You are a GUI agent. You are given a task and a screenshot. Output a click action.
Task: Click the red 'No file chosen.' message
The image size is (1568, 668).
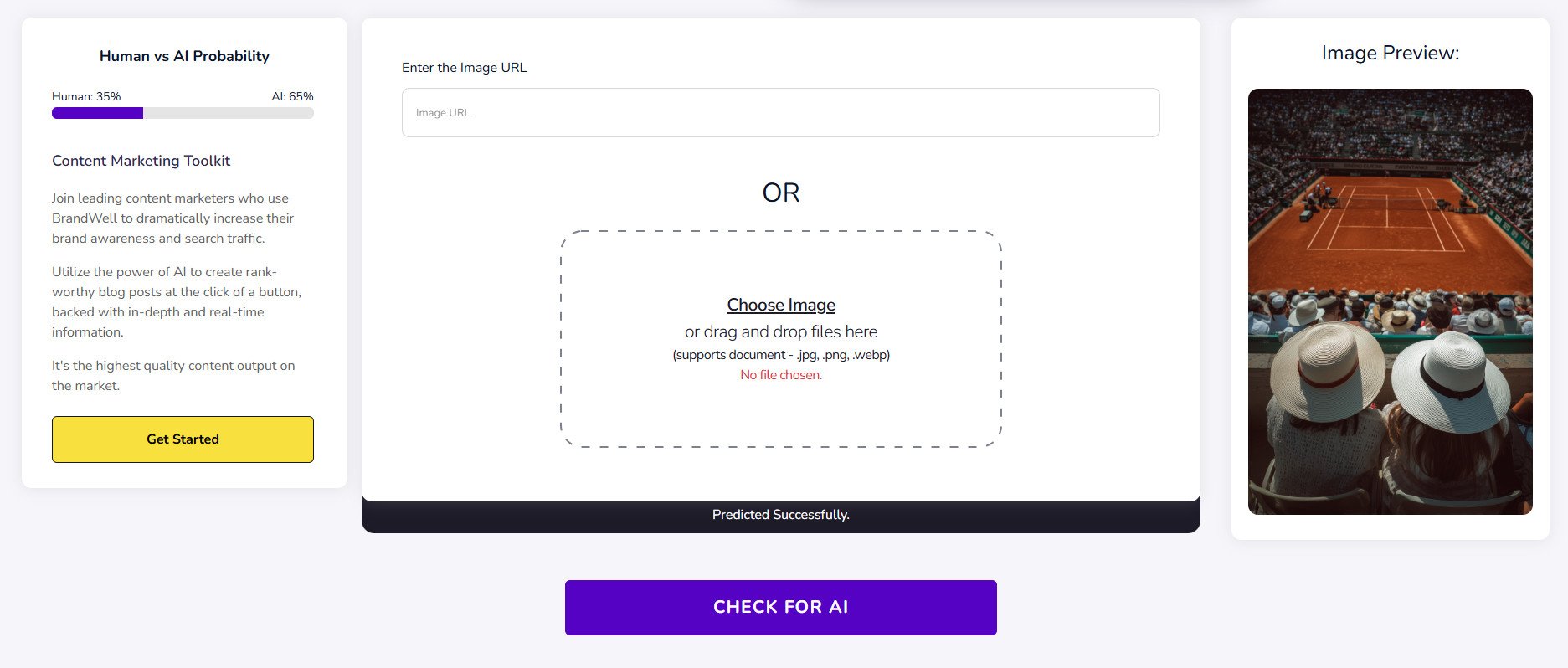click(780, 375)
